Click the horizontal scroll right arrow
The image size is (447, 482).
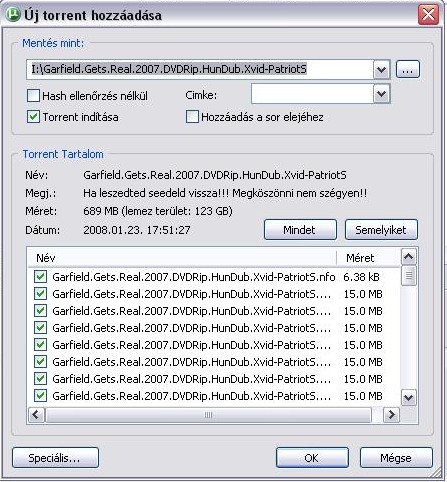coord(391,415)
